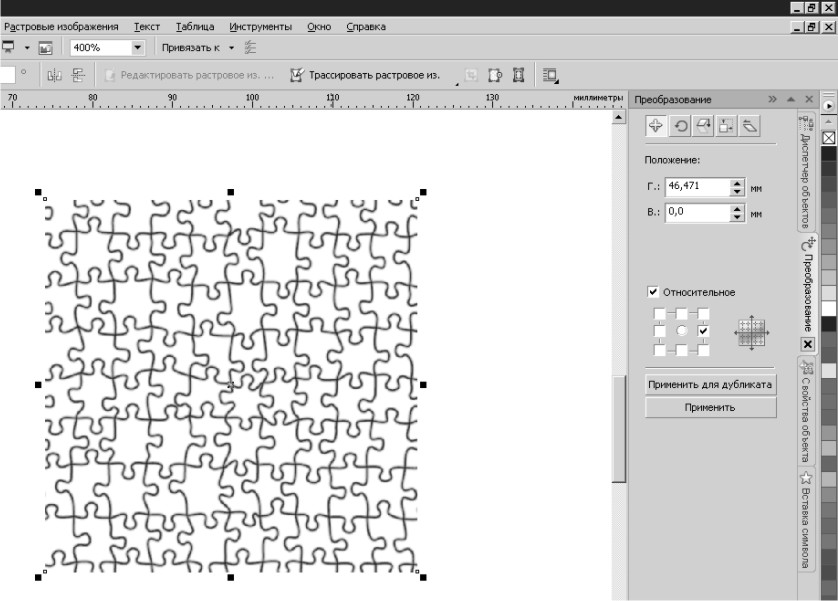Screen dimensions: 838x601
Task: Check the middle-left anchor point box
Action: [659, 331]
